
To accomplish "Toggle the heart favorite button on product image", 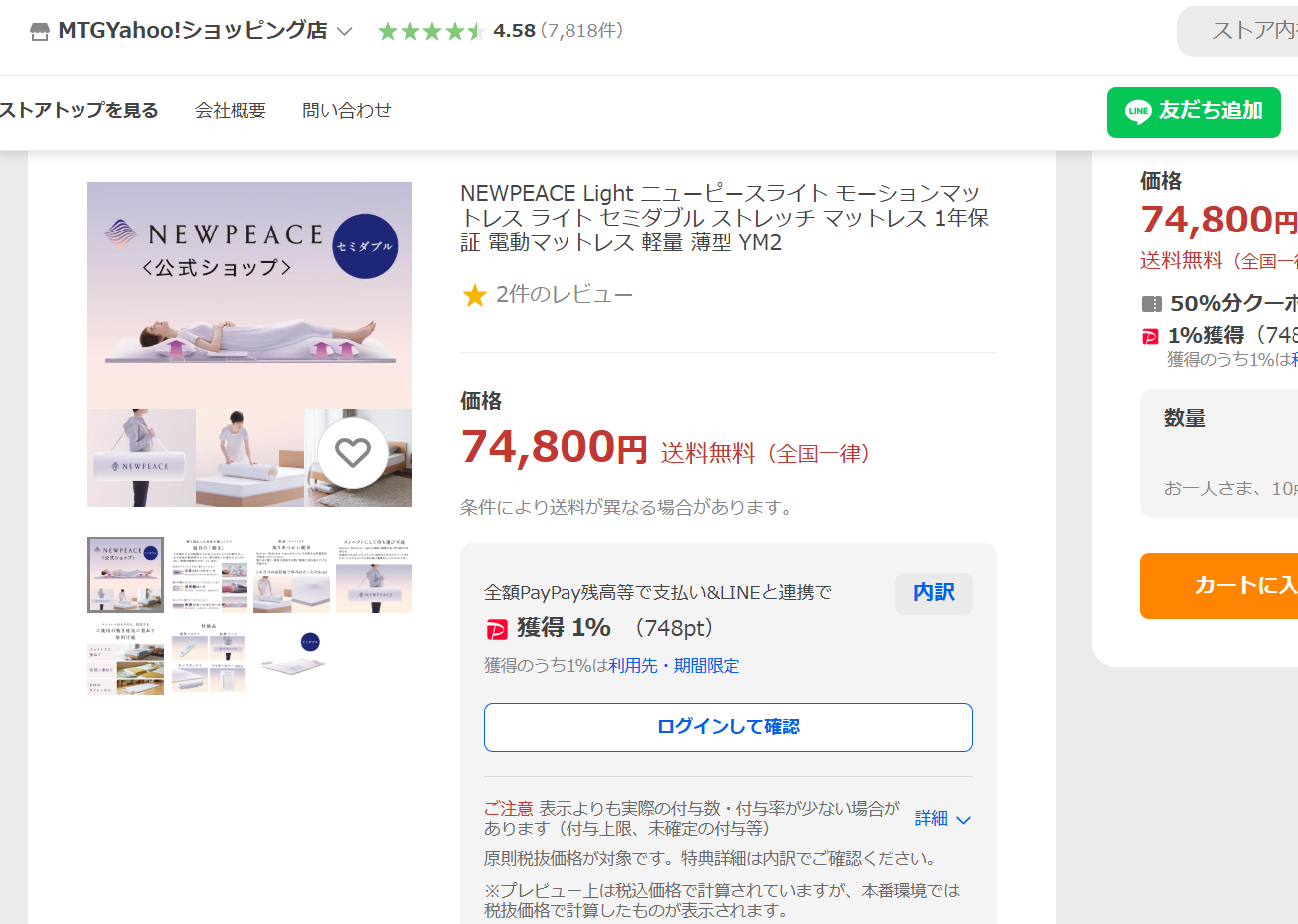I will pyautogui.click(x=353, y=453).
